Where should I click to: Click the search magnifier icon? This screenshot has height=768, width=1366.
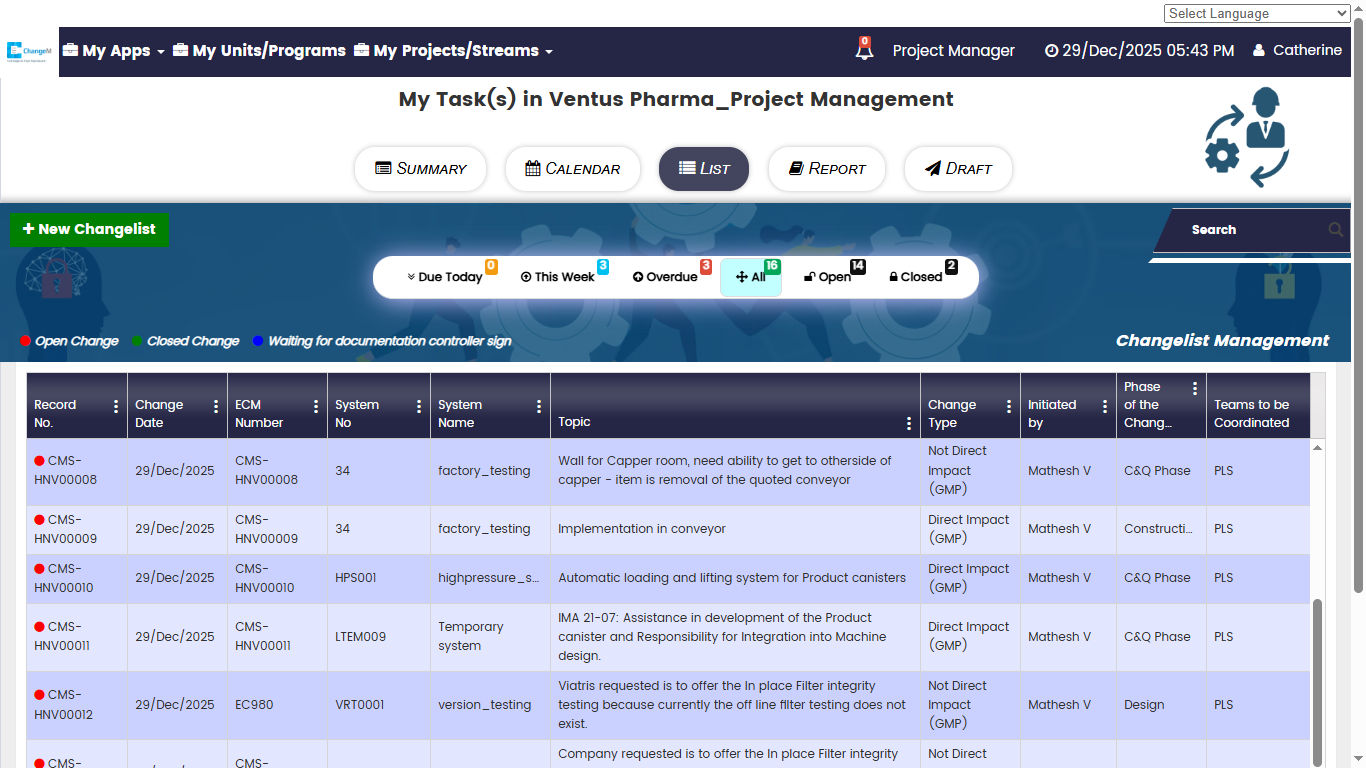(x=1336, y=230)
